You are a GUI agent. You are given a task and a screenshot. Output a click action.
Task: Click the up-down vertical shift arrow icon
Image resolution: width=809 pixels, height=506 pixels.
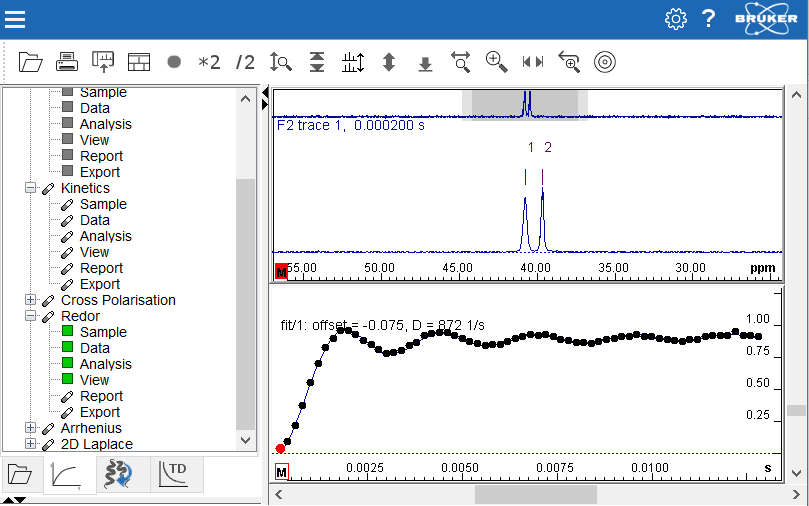pyautogui.click(x=389, y=62)
